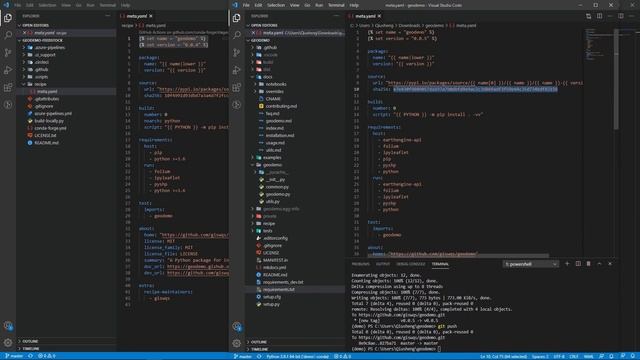Image resolution: width=640 pixels, height=360 pixels.
Task: Open contributing.md in docs folder
Action: click(x=281, y=106)
